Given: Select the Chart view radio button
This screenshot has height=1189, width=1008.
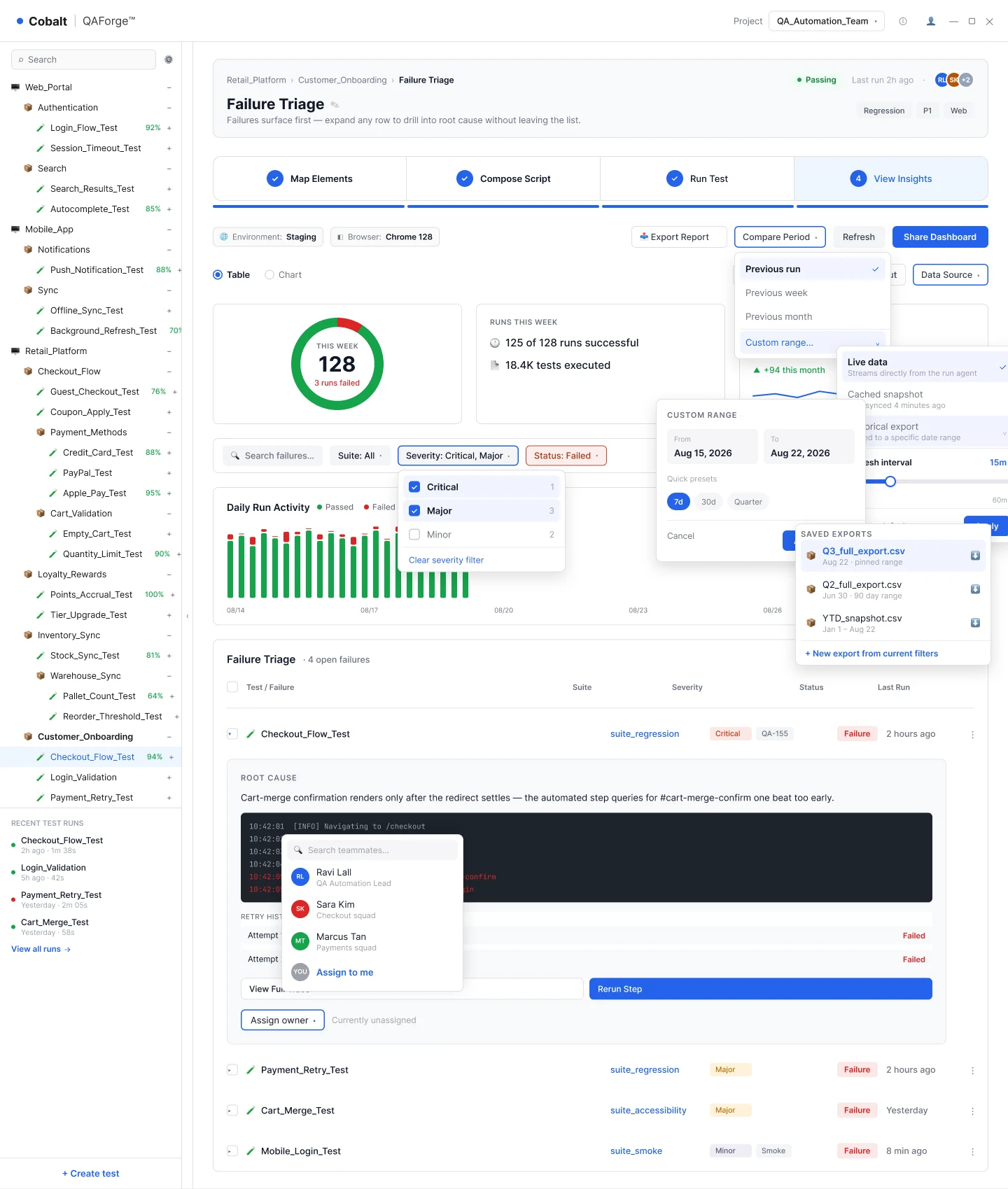Looking at the screenshot, I should pos(269,275).
